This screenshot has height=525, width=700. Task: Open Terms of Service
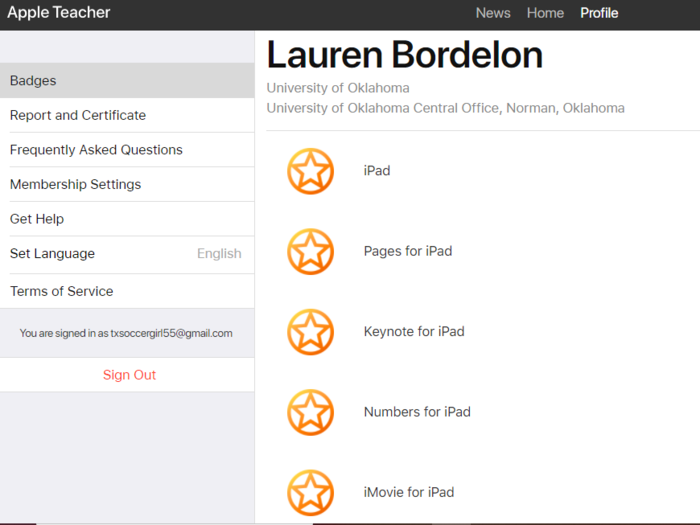(x=61, y=291)
